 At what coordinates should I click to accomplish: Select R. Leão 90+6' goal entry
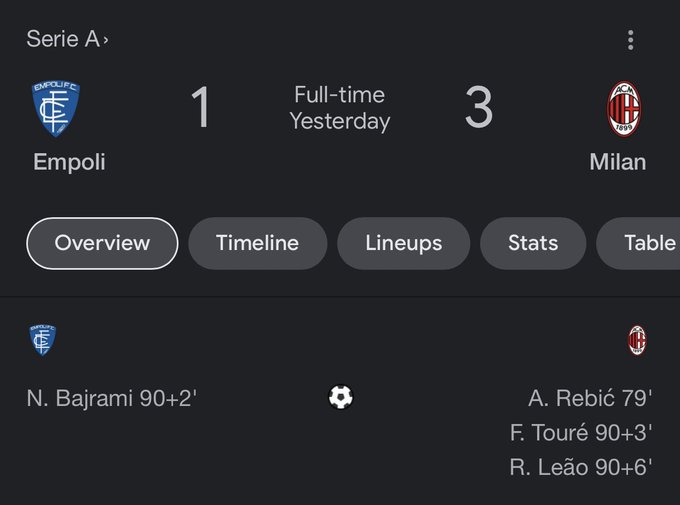point(581,467)
